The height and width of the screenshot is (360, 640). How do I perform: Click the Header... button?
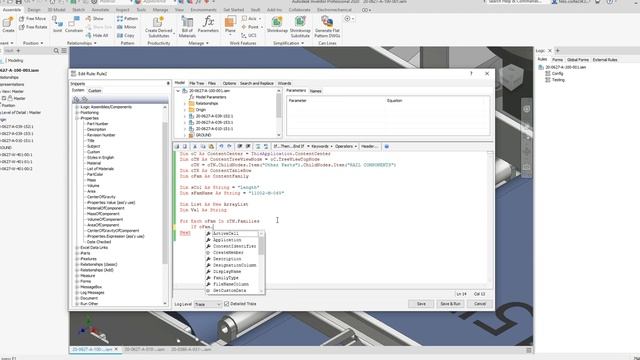[x=369, y=146]
